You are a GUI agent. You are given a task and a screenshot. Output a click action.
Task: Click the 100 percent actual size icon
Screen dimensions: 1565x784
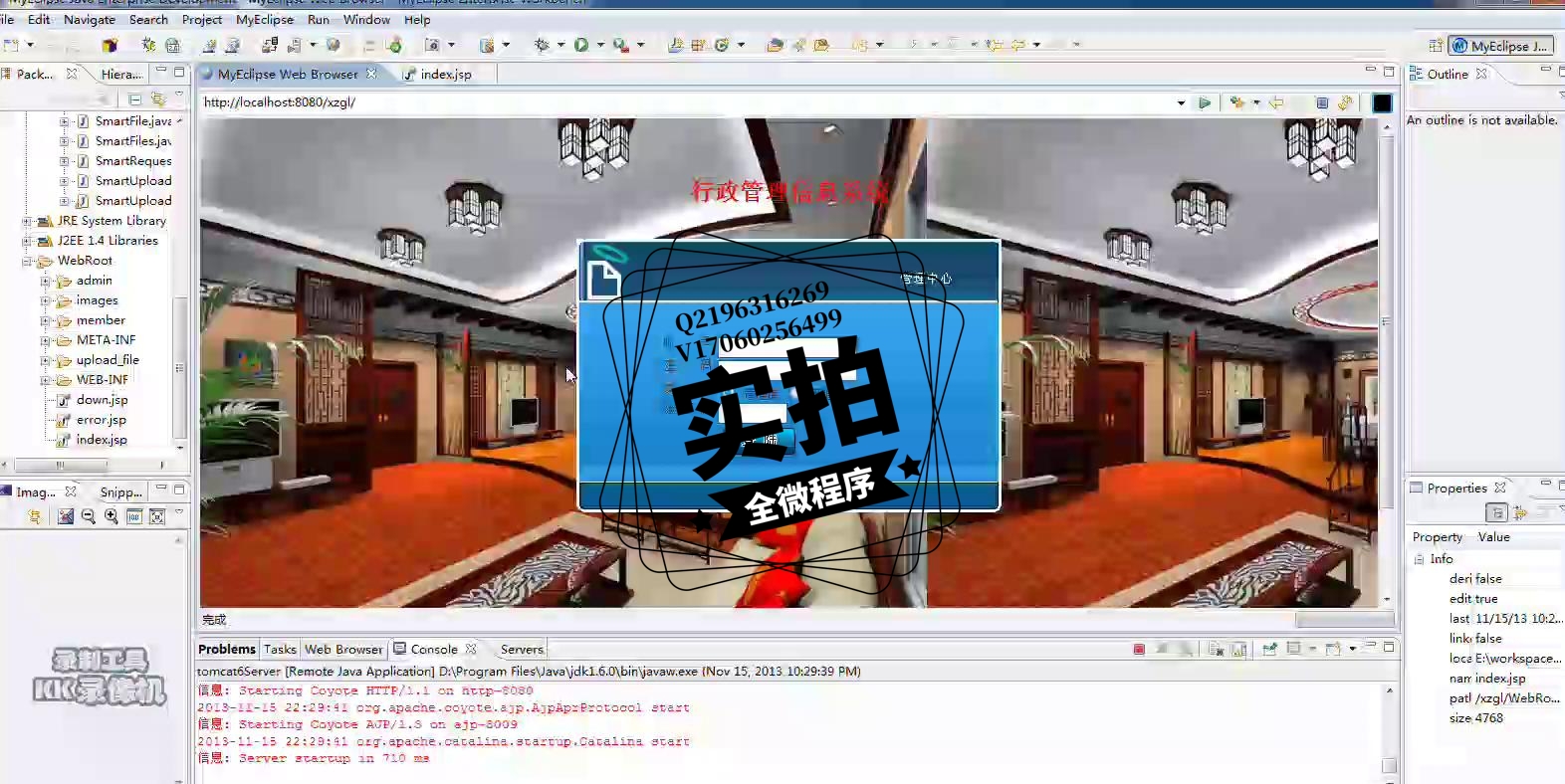pos(134,516)
